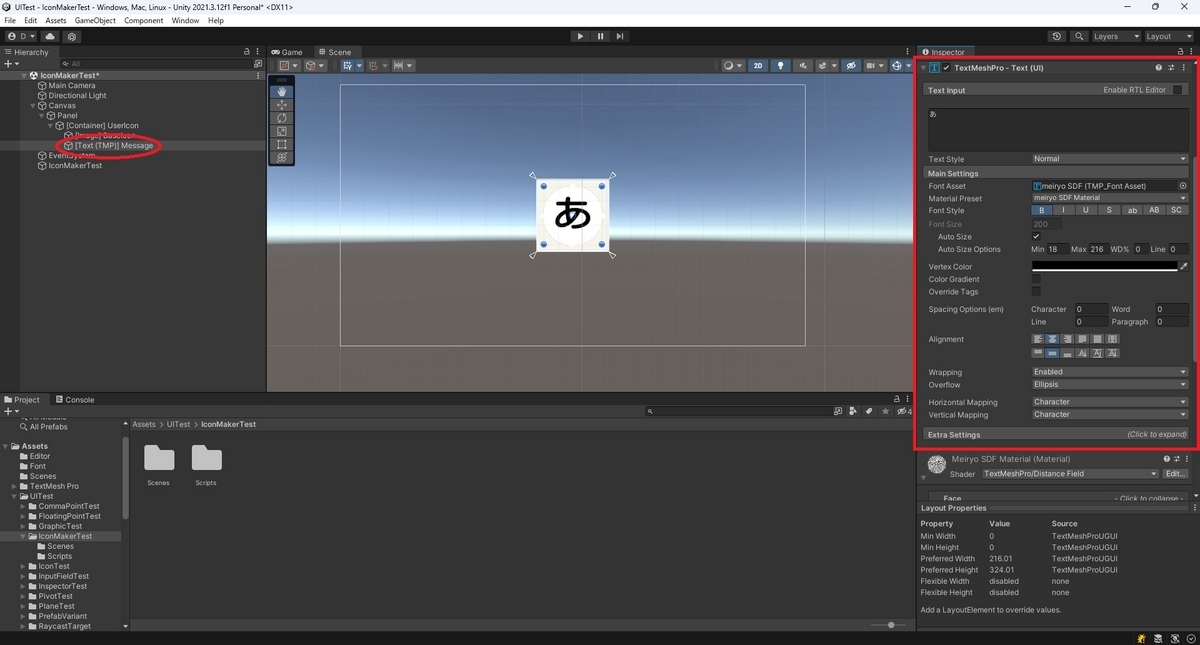Select the Rotate tool in Scene overlay
The image size is (1200, 645).
pyautogui.click(x=282, y=118)
